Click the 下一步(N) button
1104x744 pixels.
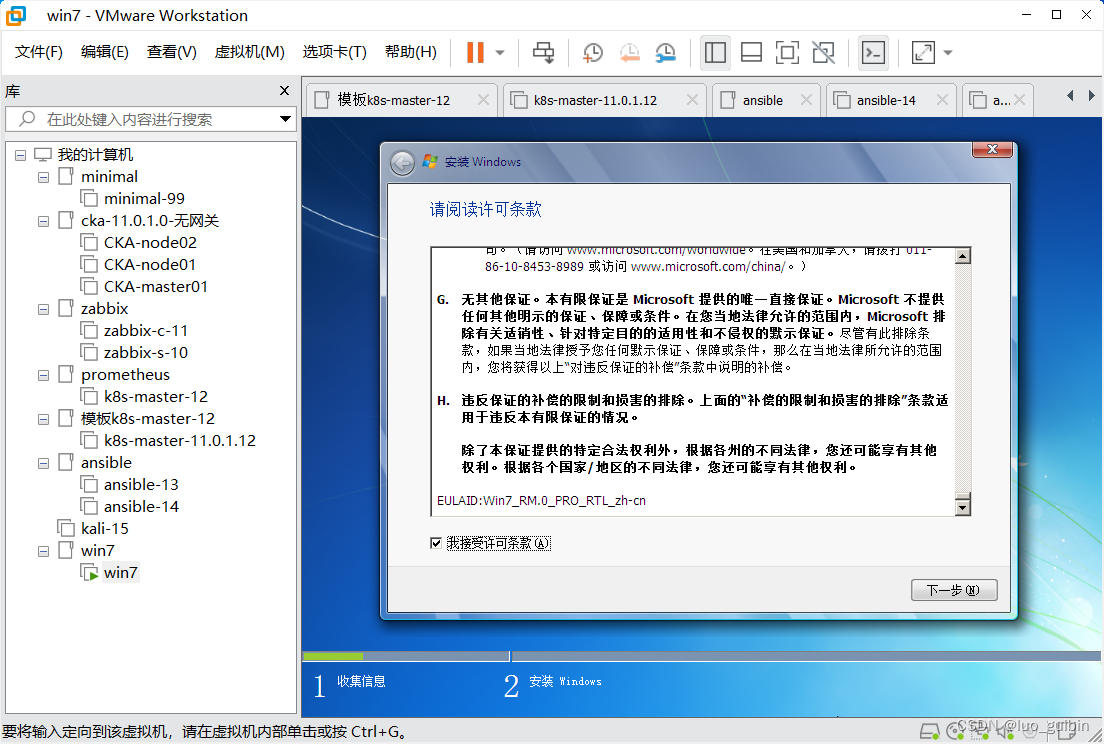(x=954, y=590)
